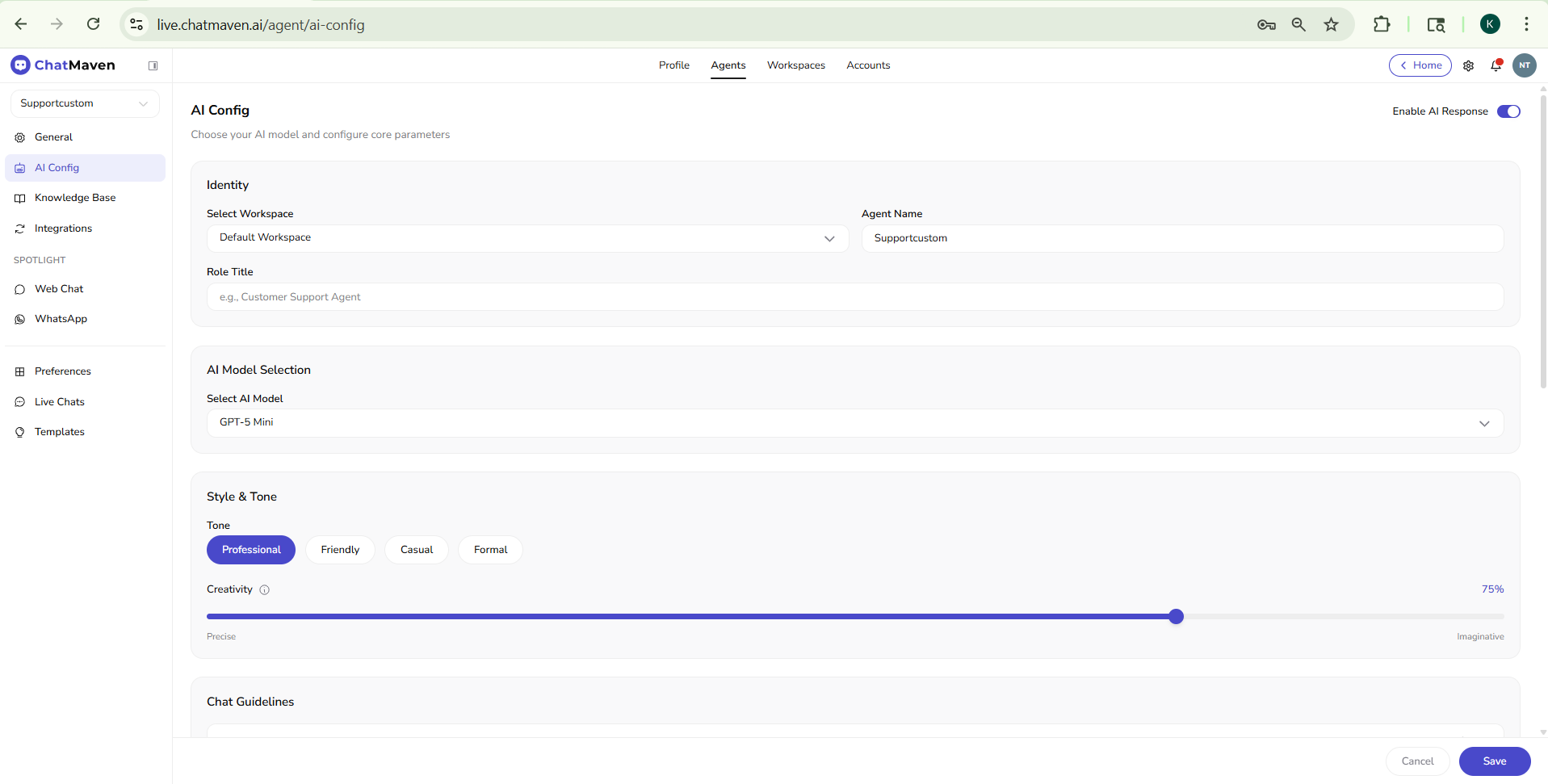The width and height of the screenshot is (1548, 784).
Task: Select the Friendly tone option
Action: pyautogui.click(x=339, y=550)
